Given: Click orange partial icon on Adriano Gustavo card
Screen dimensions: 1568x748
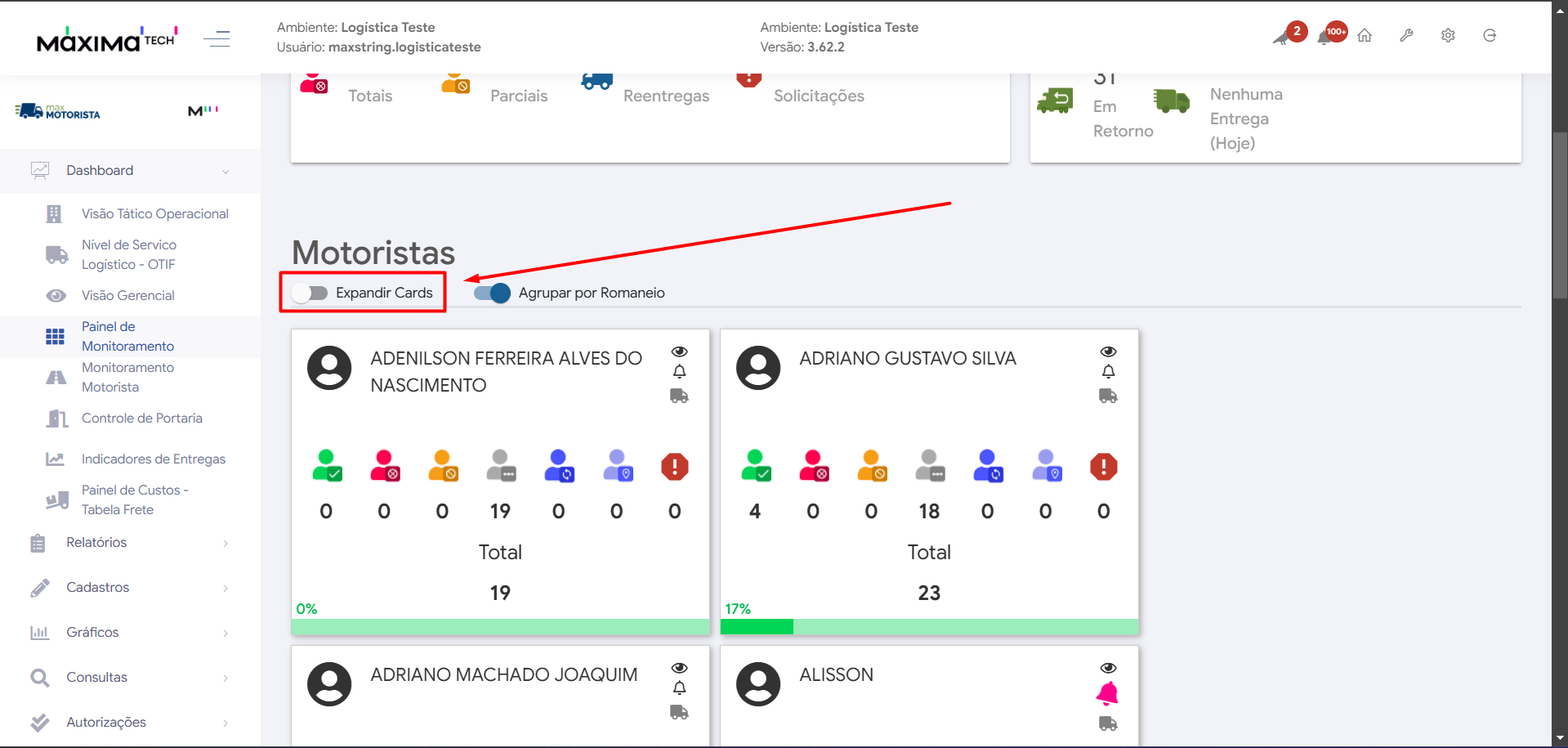Looking at the screenshot, I should 872,466.
